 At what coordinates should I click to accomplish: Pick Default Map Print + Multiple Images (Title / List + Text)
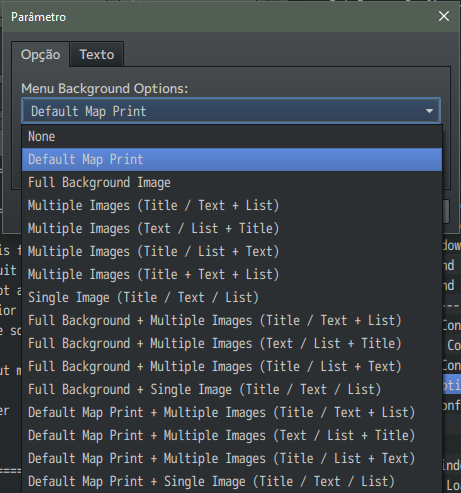point(232,459)
